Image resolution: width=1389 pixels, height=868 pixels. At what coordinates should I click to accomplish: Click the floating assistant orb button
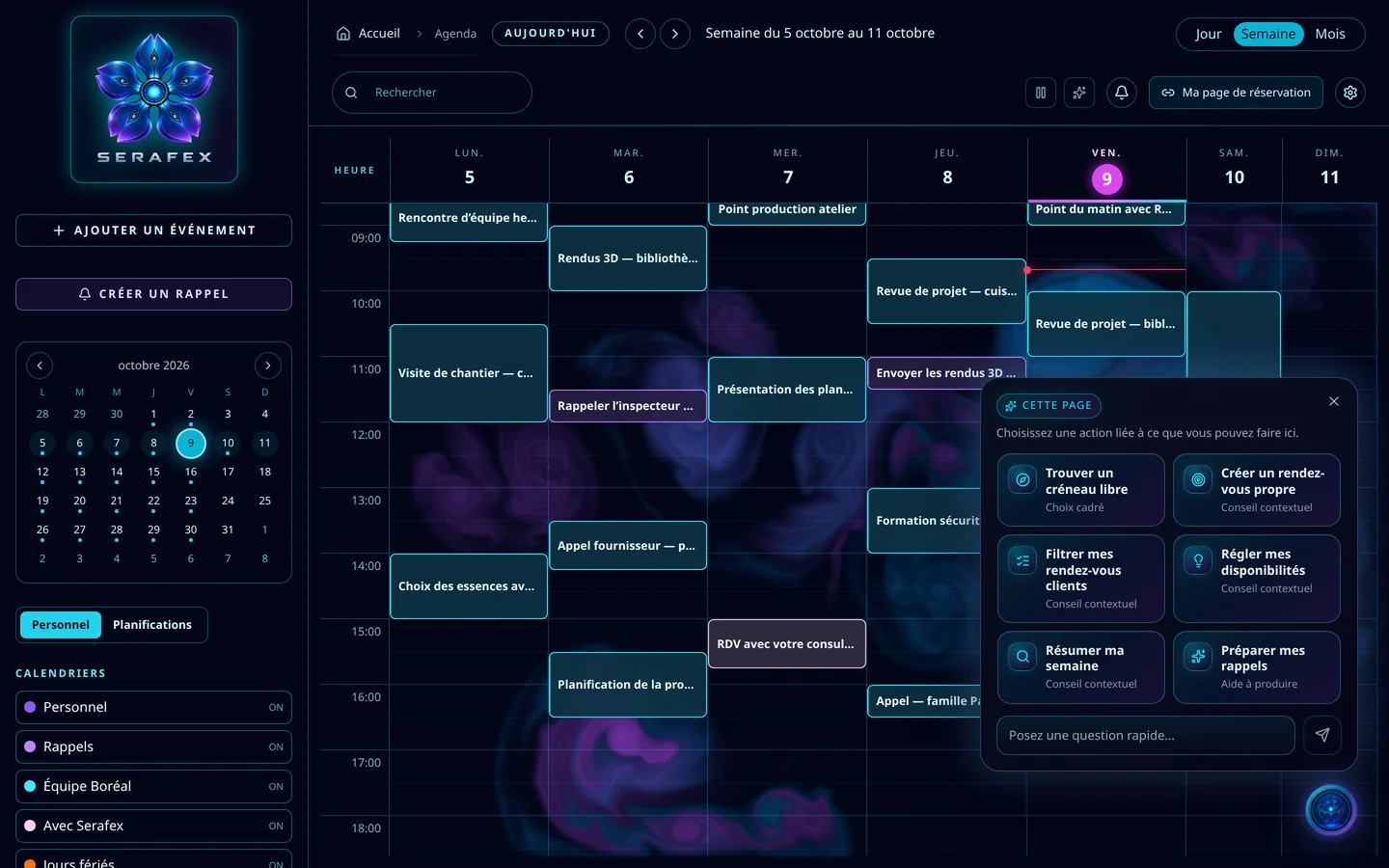1331,810
